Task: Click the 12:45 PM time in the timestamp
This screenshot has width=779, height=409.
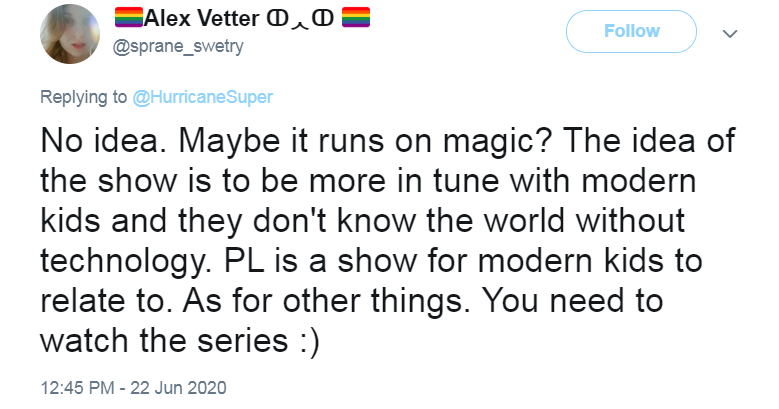Action: [x=75, y=386]
